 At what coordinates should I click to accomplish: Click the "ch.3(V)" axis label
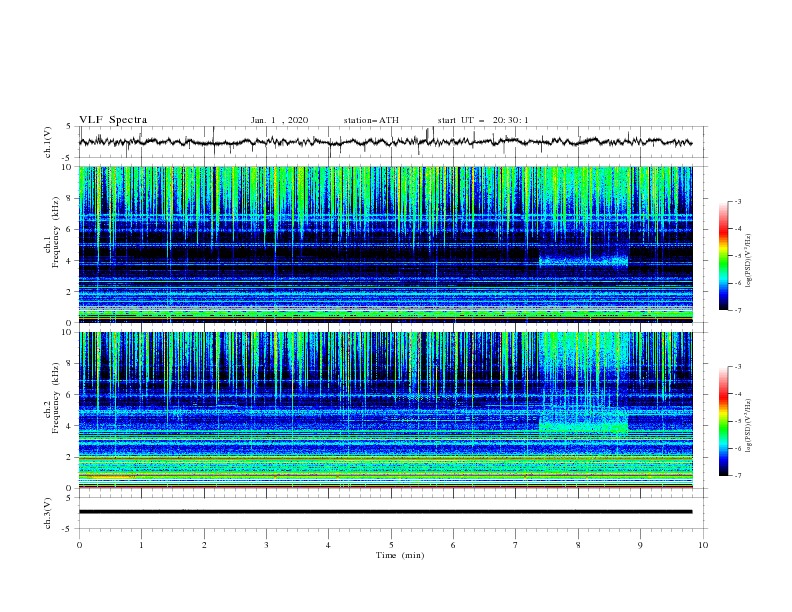click(48, 513)
